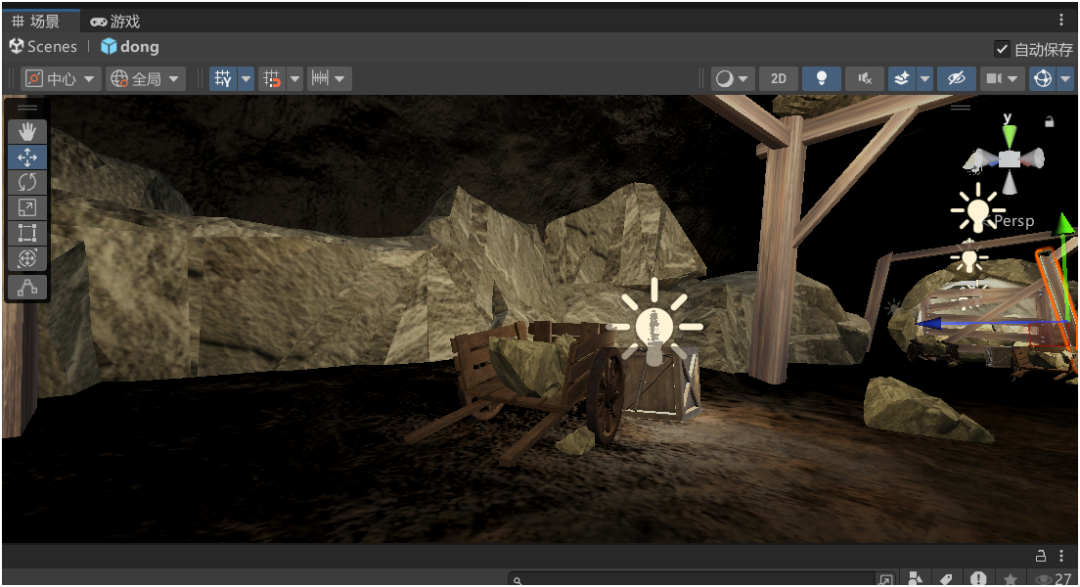Click the blue Z axis move handle arrow
1080x587 pixels.
928,323
